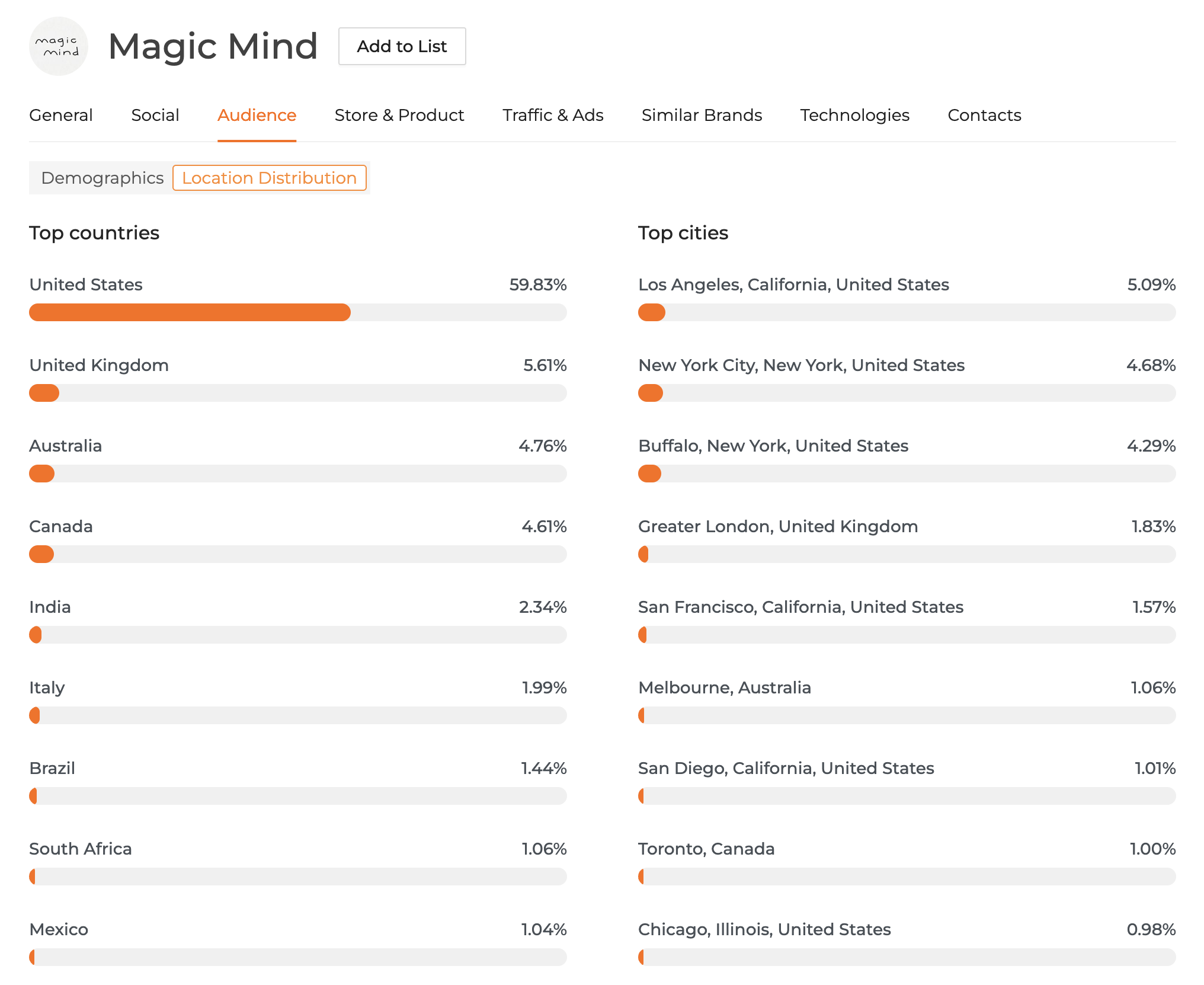The image size is (1204, 985).
Task: Open the Similar Brands tab
Action: coord(702,115)
